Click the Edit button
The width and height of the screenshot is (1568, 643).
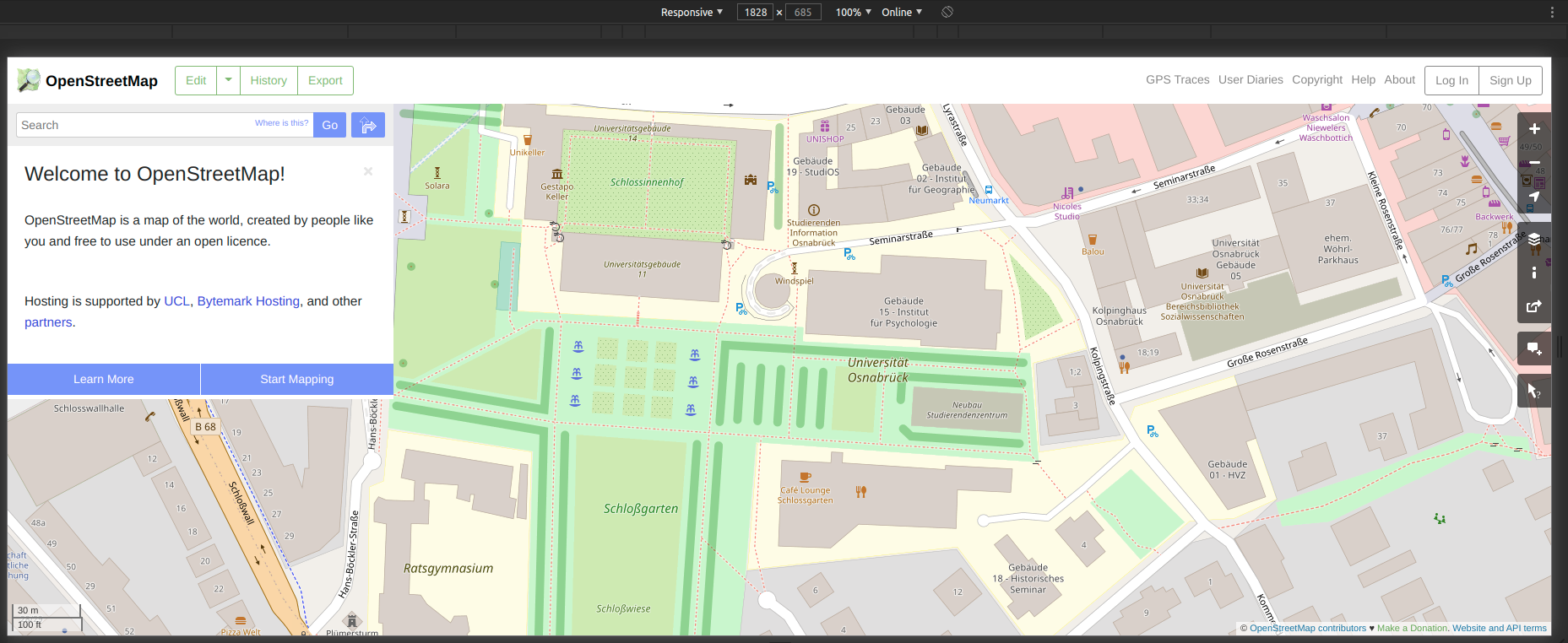tap(196, 80)
